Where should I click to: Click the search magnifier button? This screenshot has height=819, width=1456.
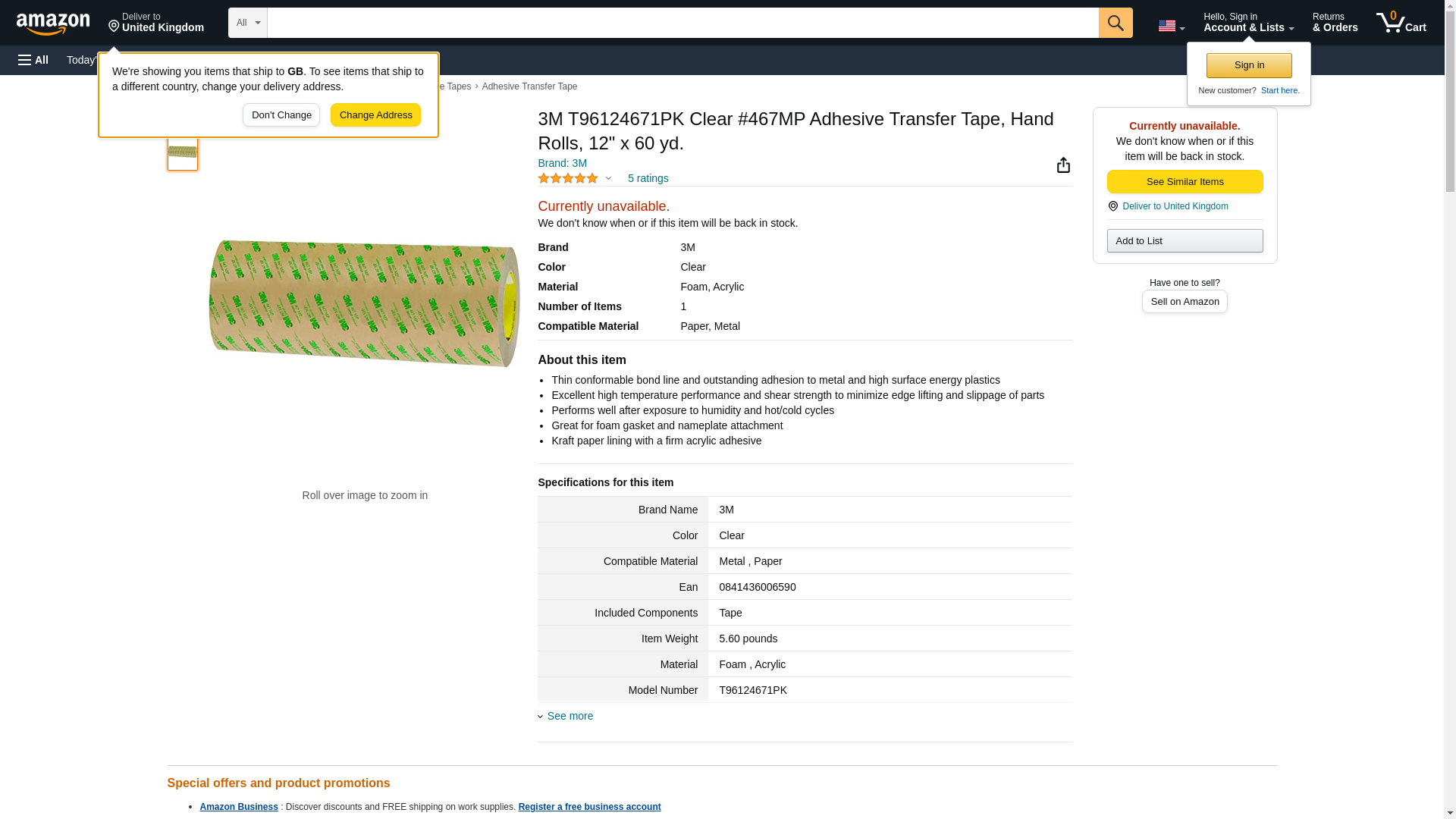tap(1115, 23)
